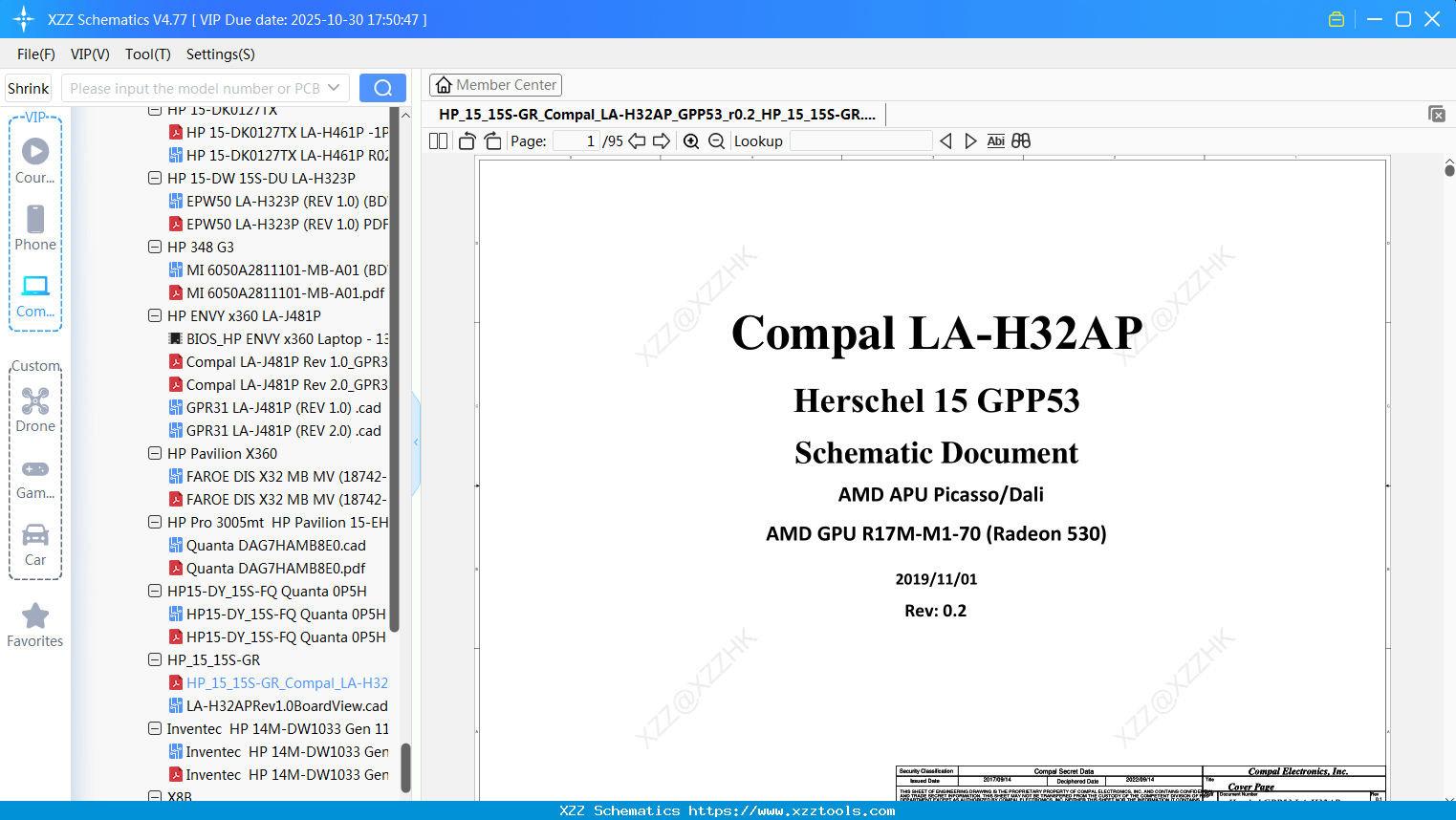This screenshot has height=820, width=1456.
Task: Click the page number field
Action: pos(575,140)
